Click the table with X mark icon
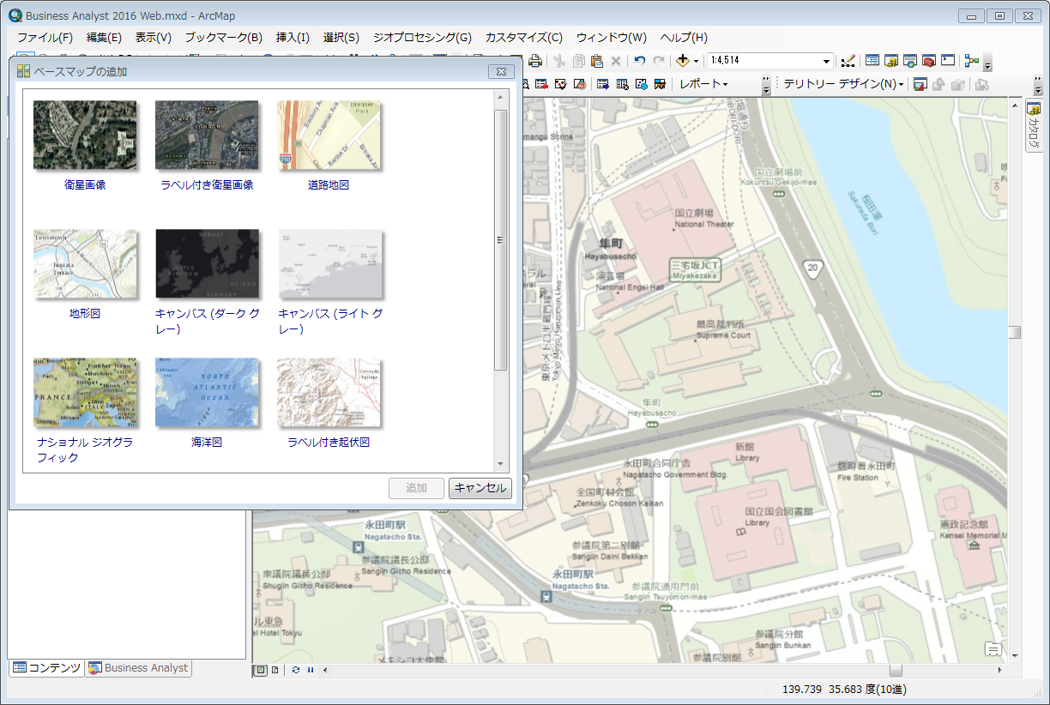 [622, 84]
